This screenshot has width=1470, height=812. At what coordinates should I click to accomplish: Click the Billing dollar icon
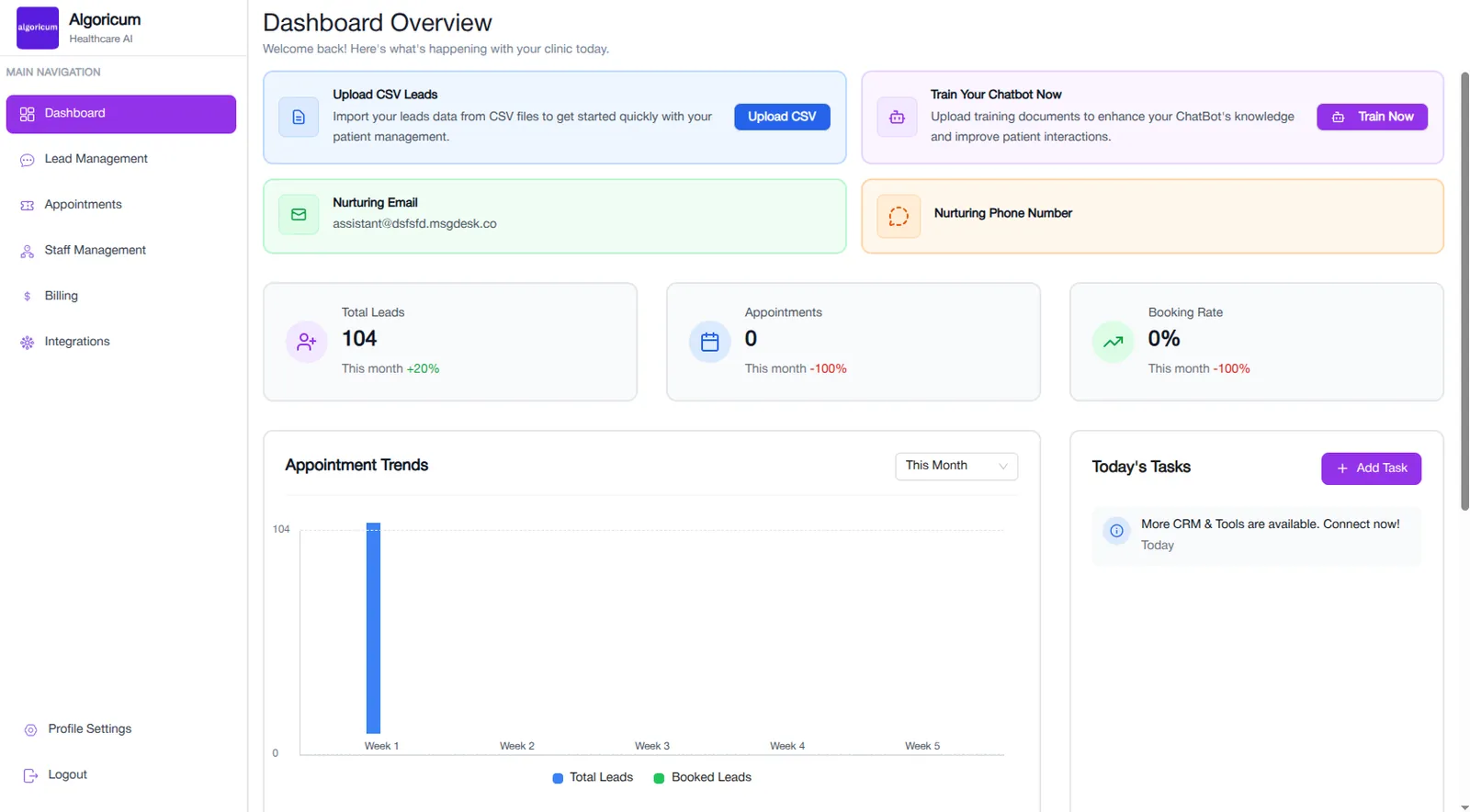click(x=28, y=297)
